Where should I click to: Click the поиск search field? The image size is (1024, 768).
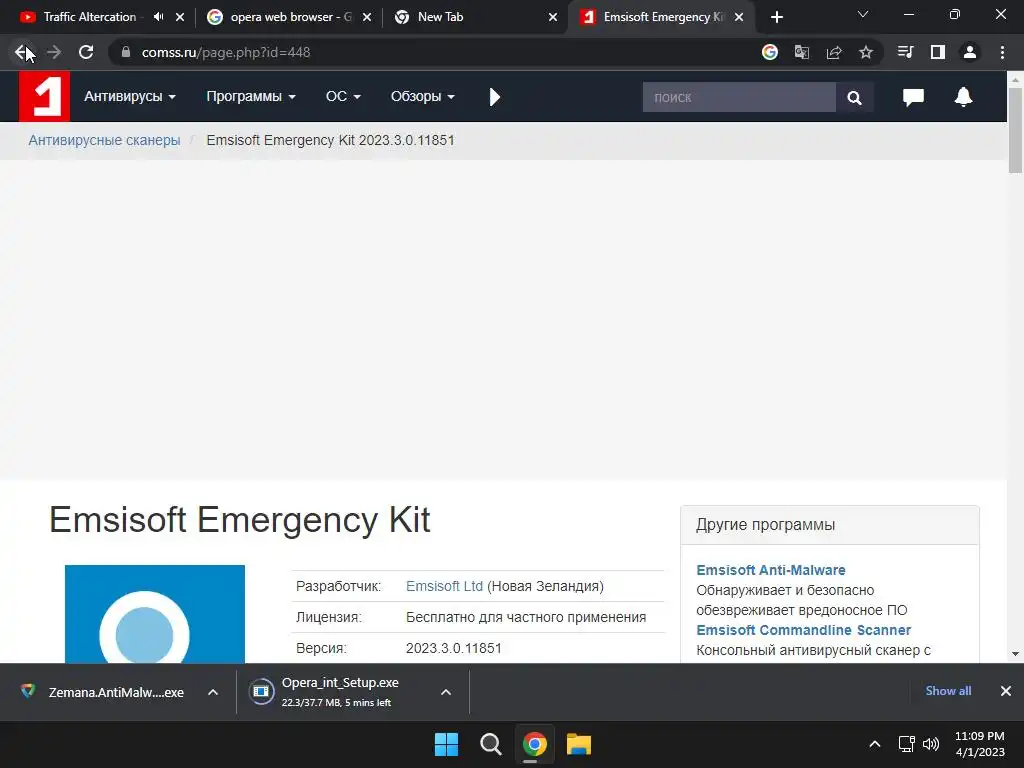[739, 97]
